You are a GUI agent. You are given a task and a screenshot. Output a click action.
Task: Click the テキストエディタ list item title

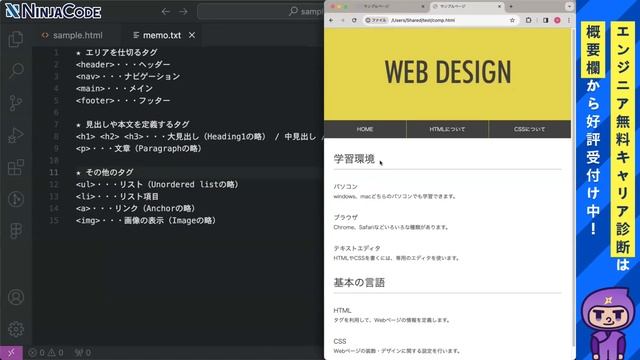(357, 248)
